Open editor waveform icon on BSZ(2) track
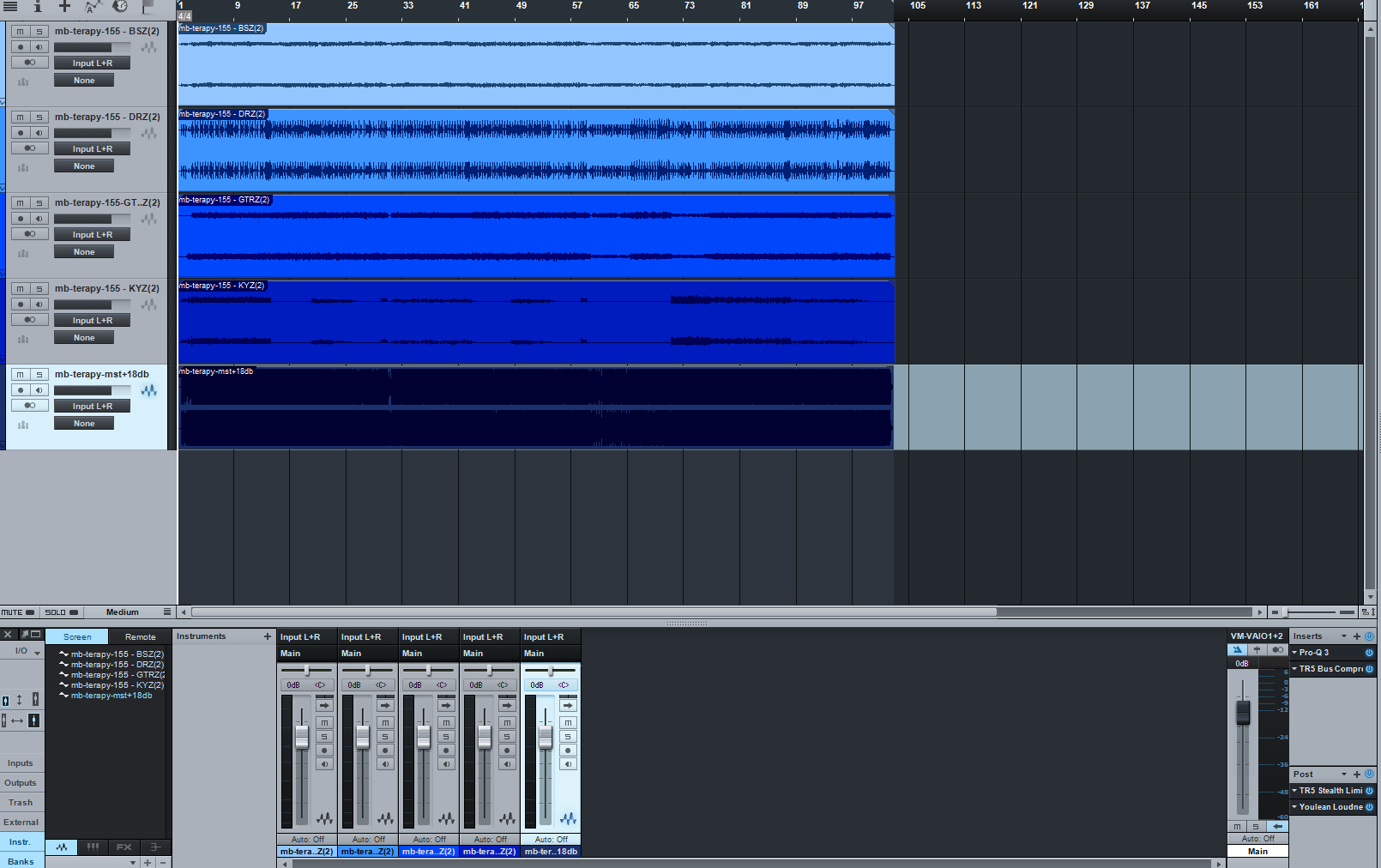 point(149,47)
